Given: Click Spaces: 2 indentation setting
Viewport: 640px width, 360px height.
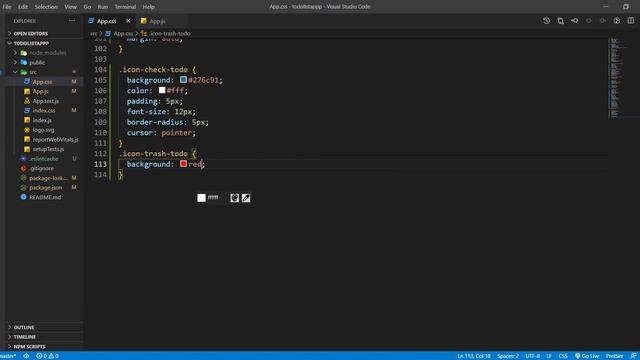Looking at the screenshot, I should (508, 356).
